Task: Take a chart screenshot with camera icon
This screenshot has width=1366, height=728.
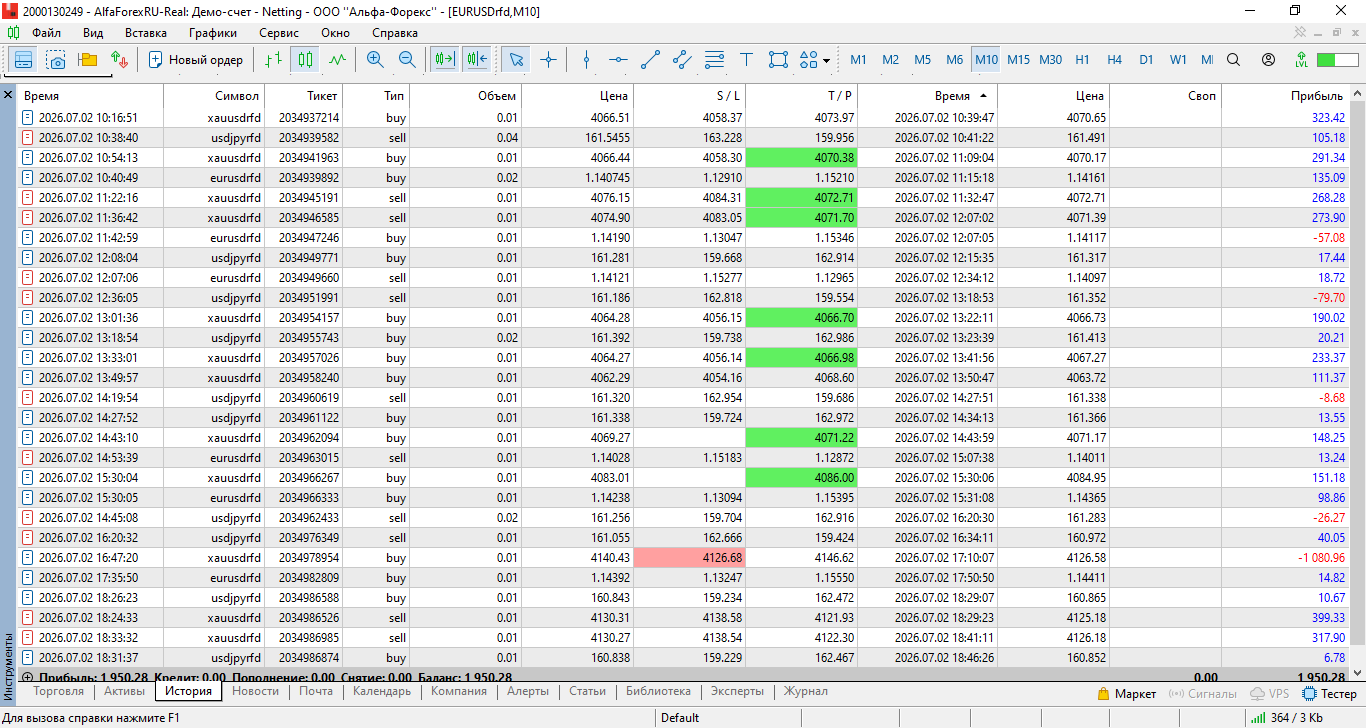Action: click(x=56, y=60)
